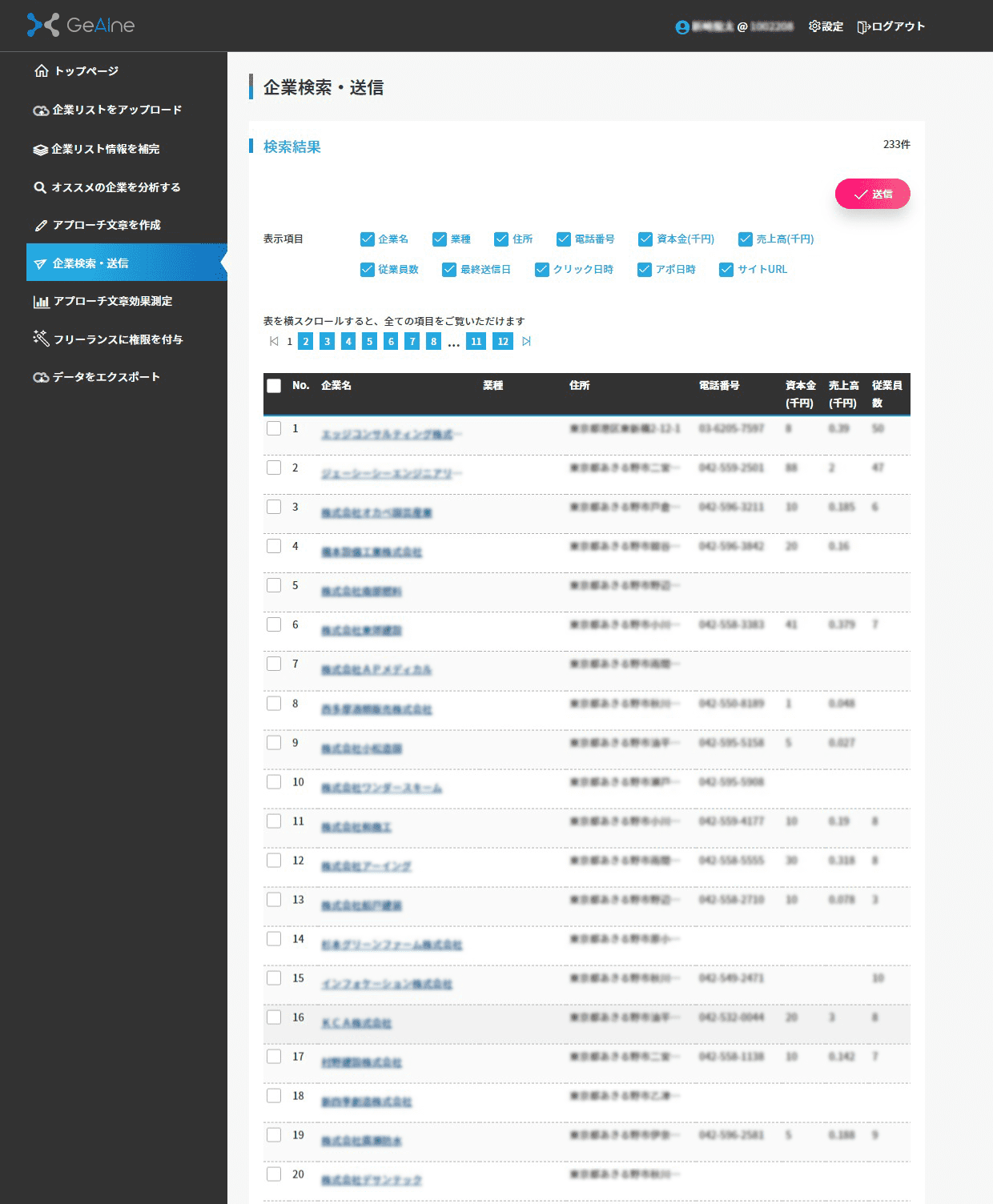Go to results page 8
The height and width of the screenshot is (1204, 993).
click(x=433, y=342)
